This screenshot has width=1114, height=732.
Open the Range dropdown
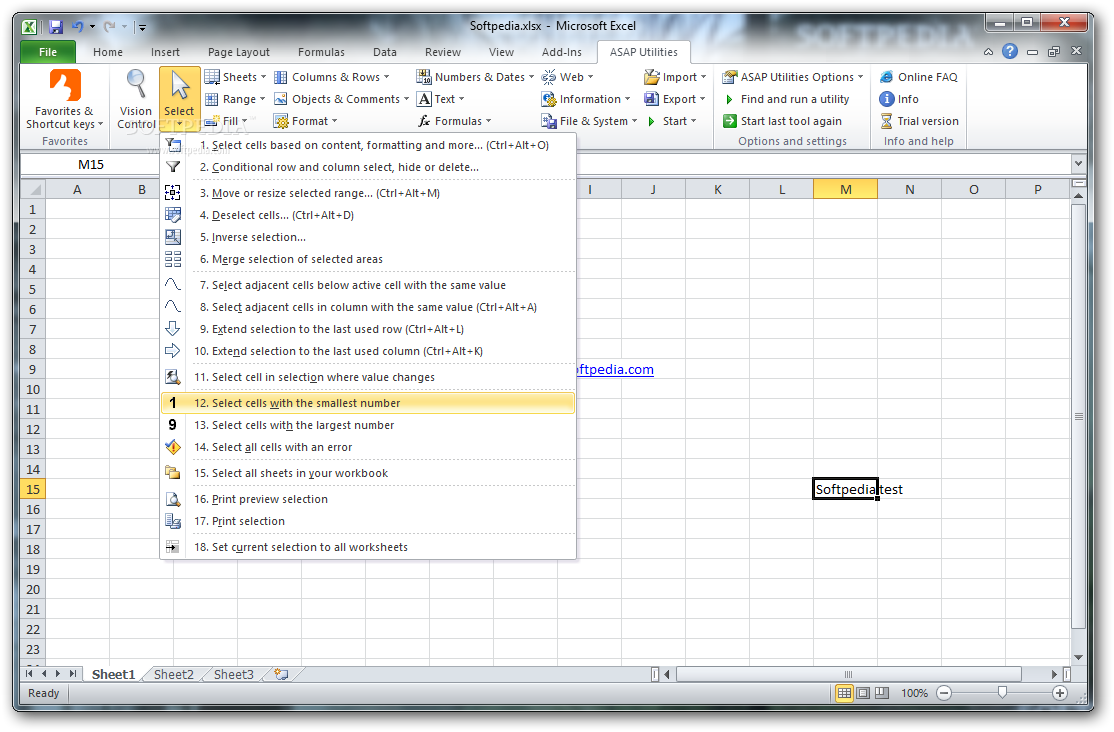tap(235, 99)
